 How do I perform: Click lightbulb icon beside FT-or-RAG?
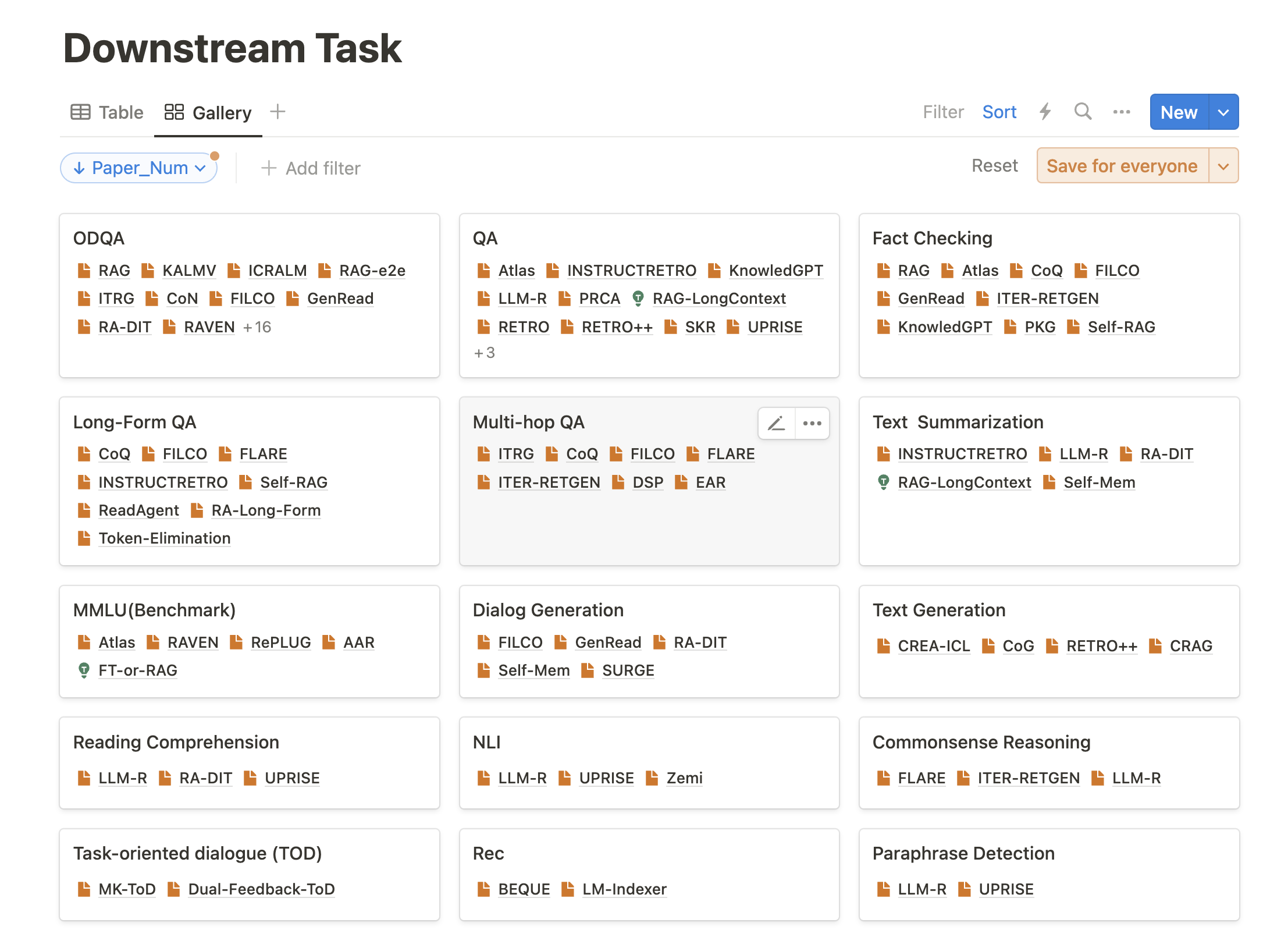(x=84, y=670)
